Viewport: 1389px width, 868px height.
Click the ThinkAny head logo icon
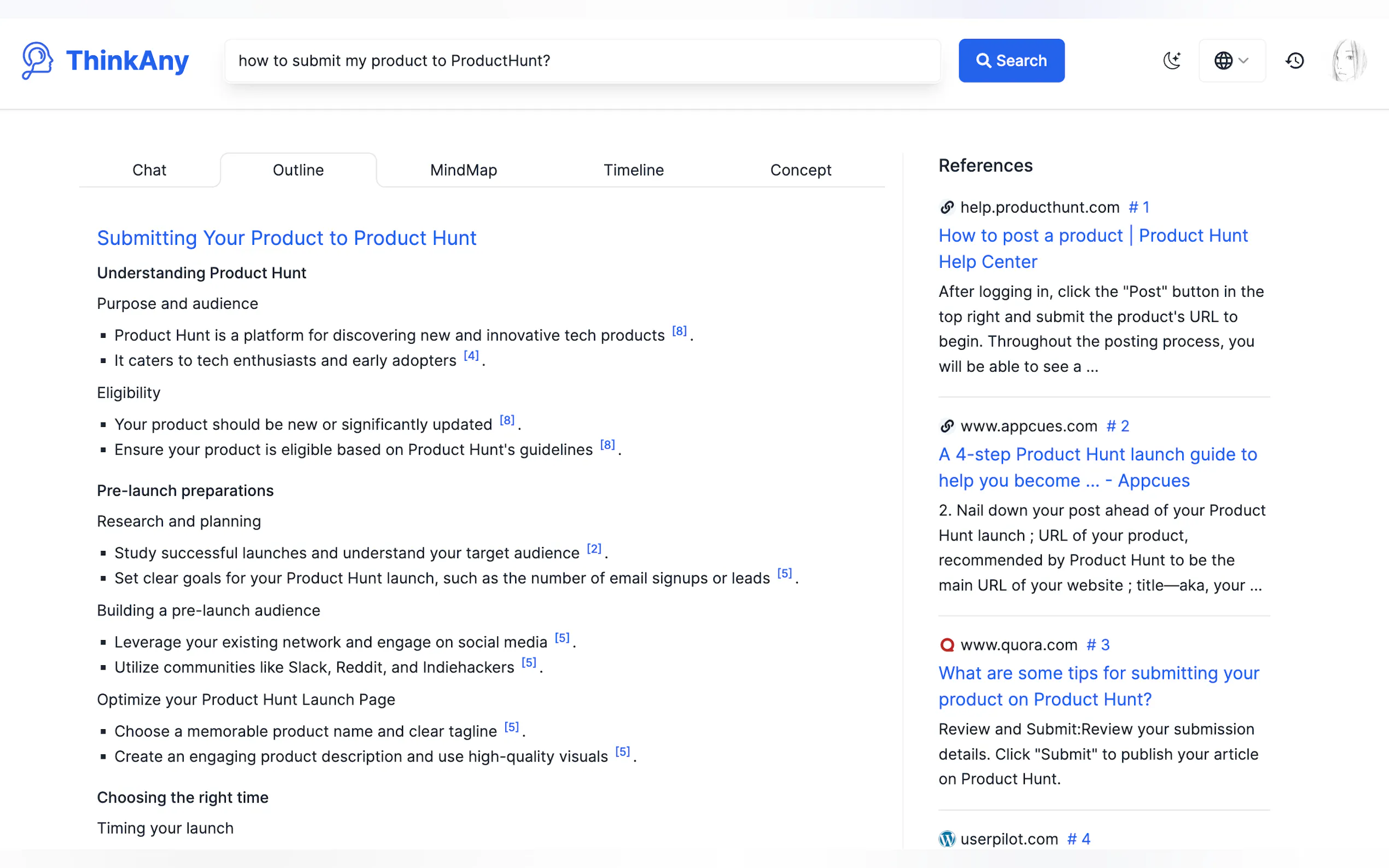coord(37,60)
